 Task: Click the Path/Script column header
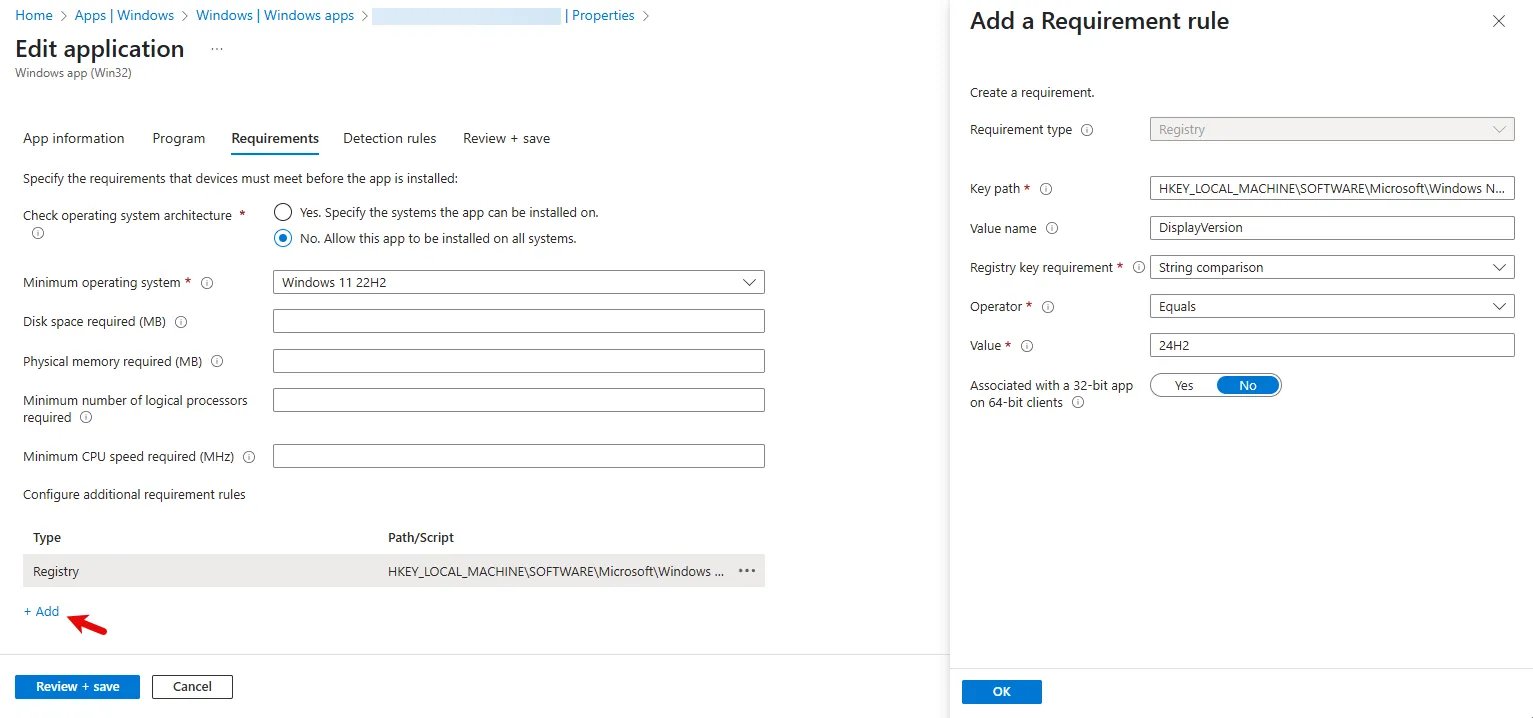tap(421, 537)
